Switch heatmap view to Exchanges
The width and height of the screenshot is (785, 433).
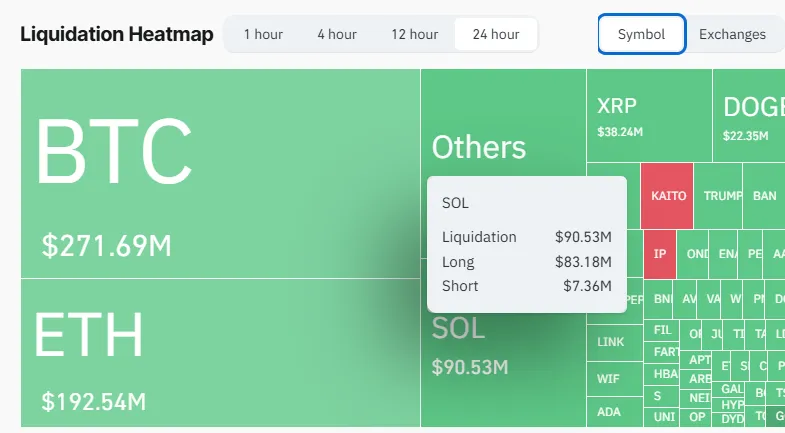(732, 35)
